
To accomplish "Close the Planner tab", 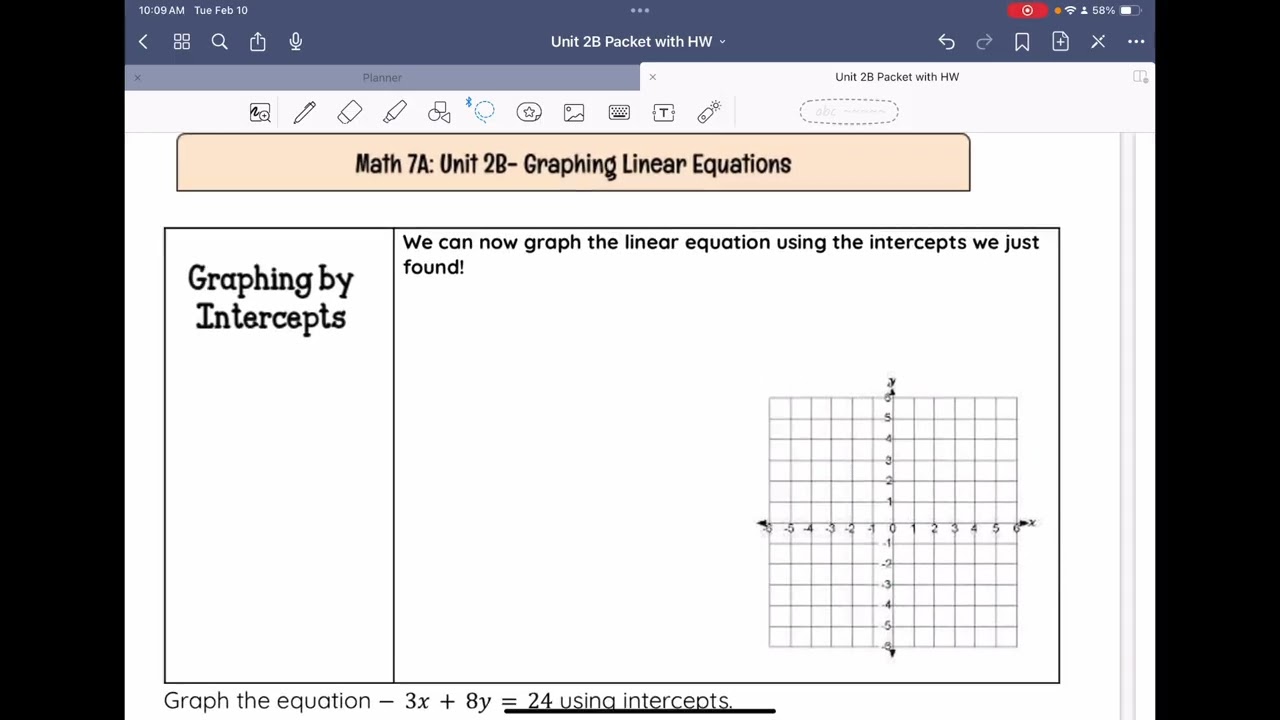I will click(x=138, y=77).
